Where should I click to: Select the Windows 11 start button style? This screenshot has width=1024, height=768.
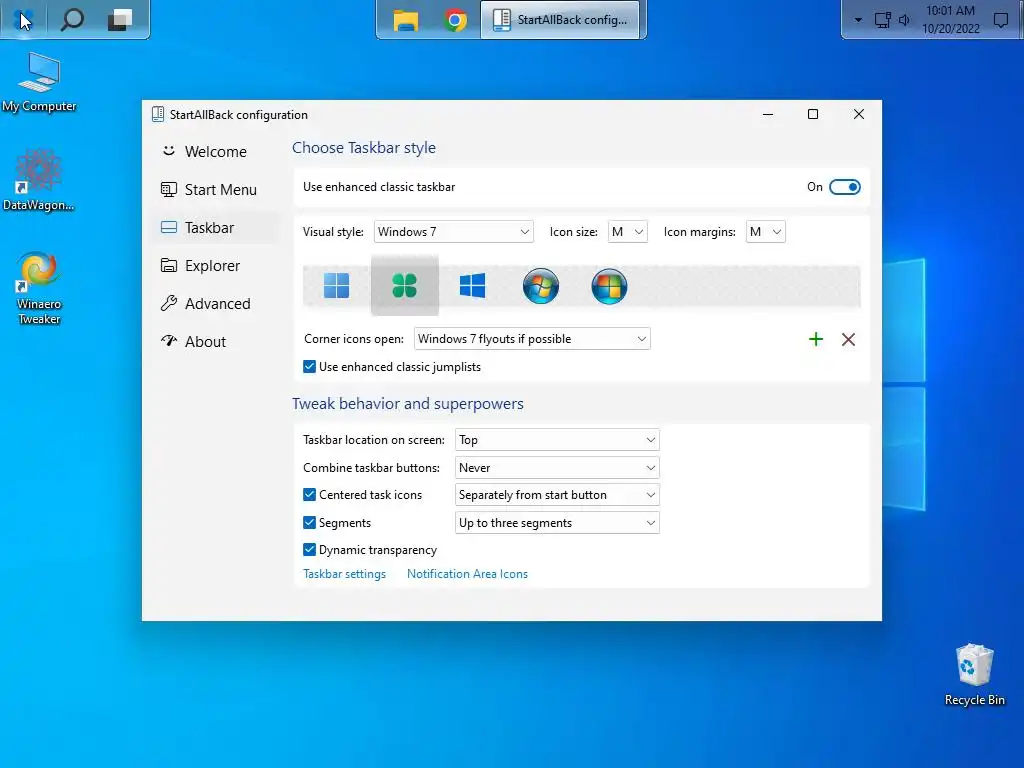(x=336, y=285)
